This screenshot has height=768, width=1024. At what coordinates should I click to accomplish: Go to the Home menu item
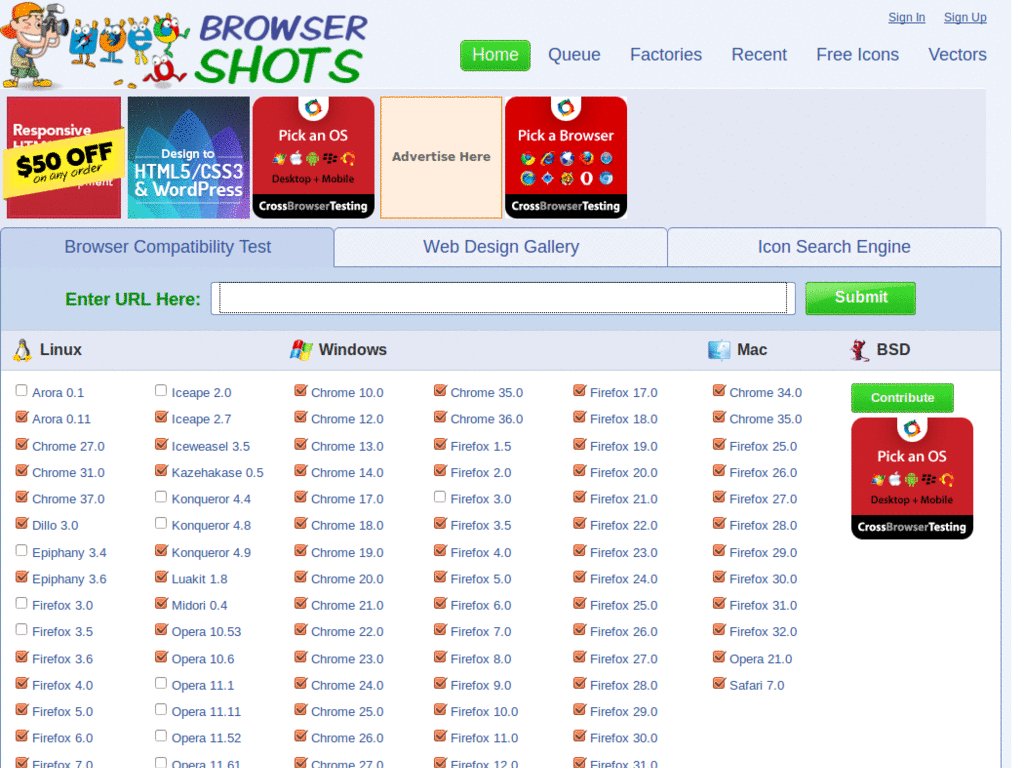495,55
